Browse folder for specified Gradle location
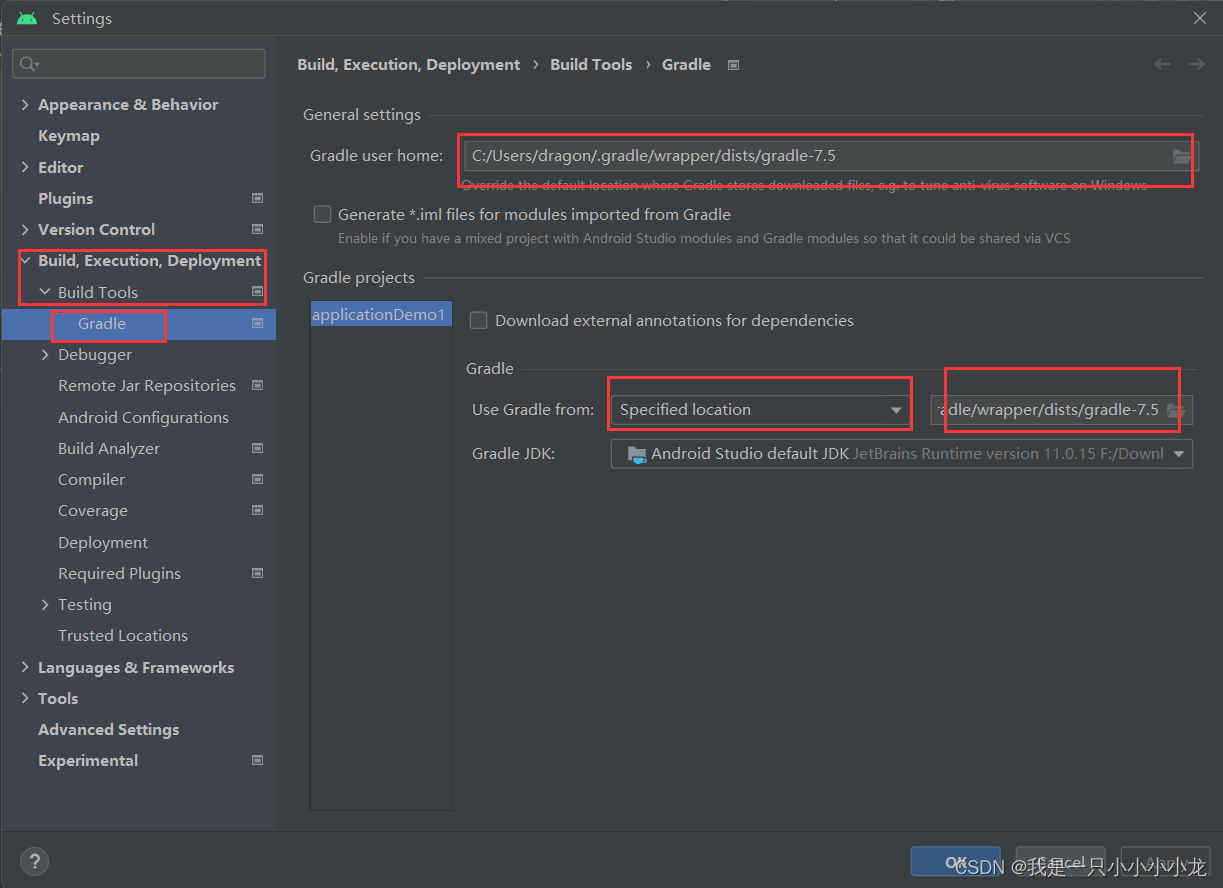1223x888 pixels. click(x=1176, y=411)
